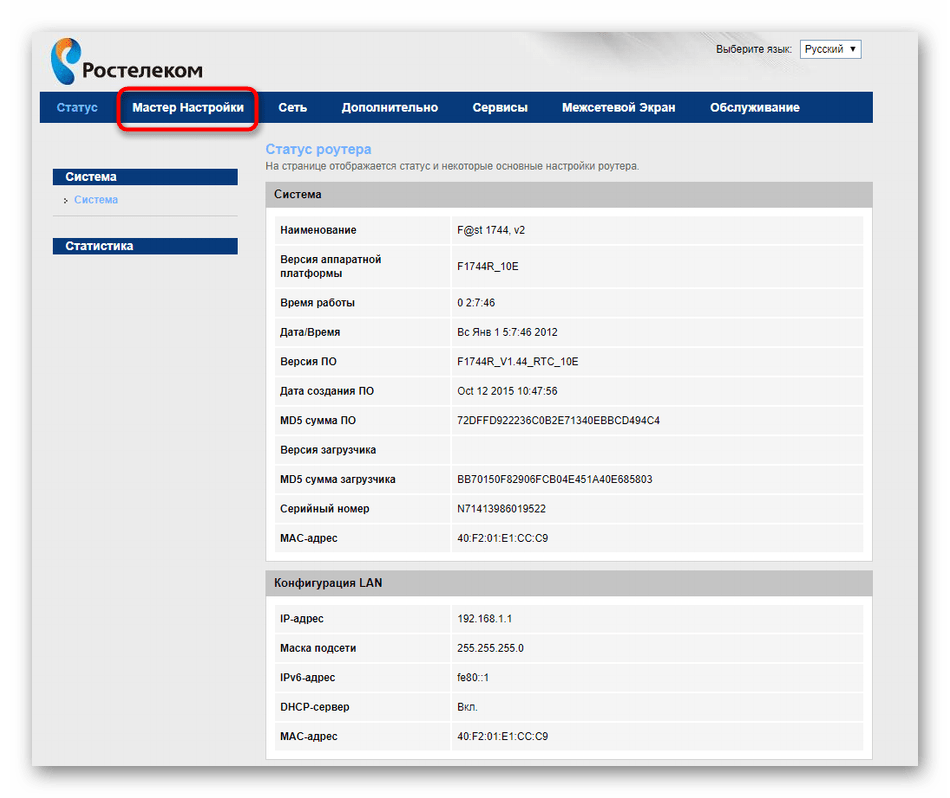
Task: Open the Дополнительно menu
Action: pyautogui.click(x=389, y=108)
